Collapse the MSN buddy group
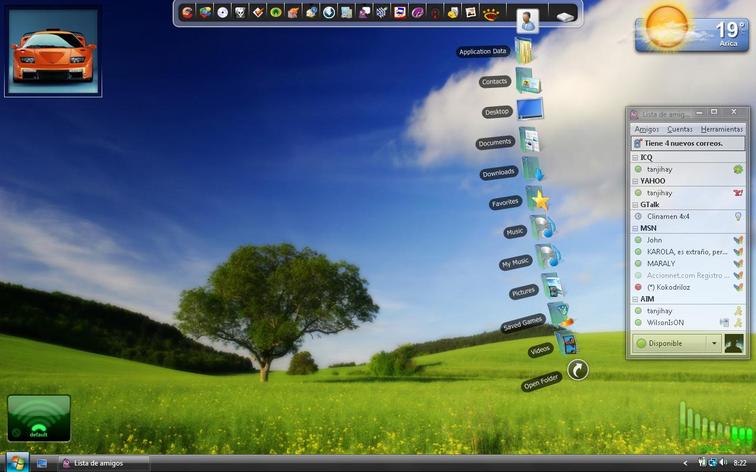756x472 pixels. pyautogui.click(x=635, y=229)
